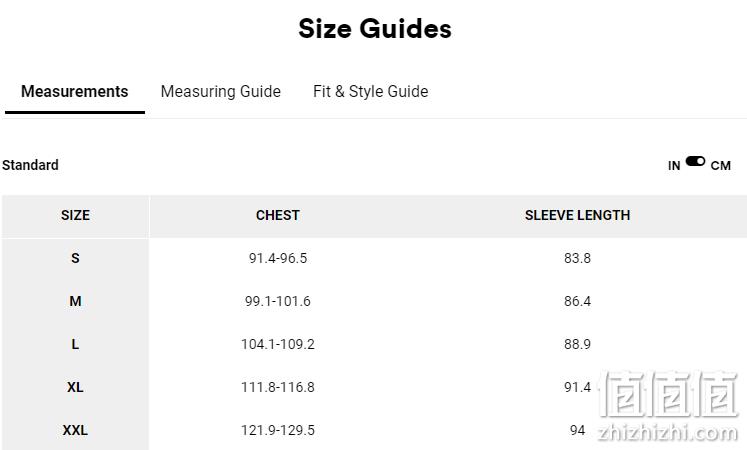
Task: Click the Size Guides heading
Action: pyautogui.click(x=375, y=28)
